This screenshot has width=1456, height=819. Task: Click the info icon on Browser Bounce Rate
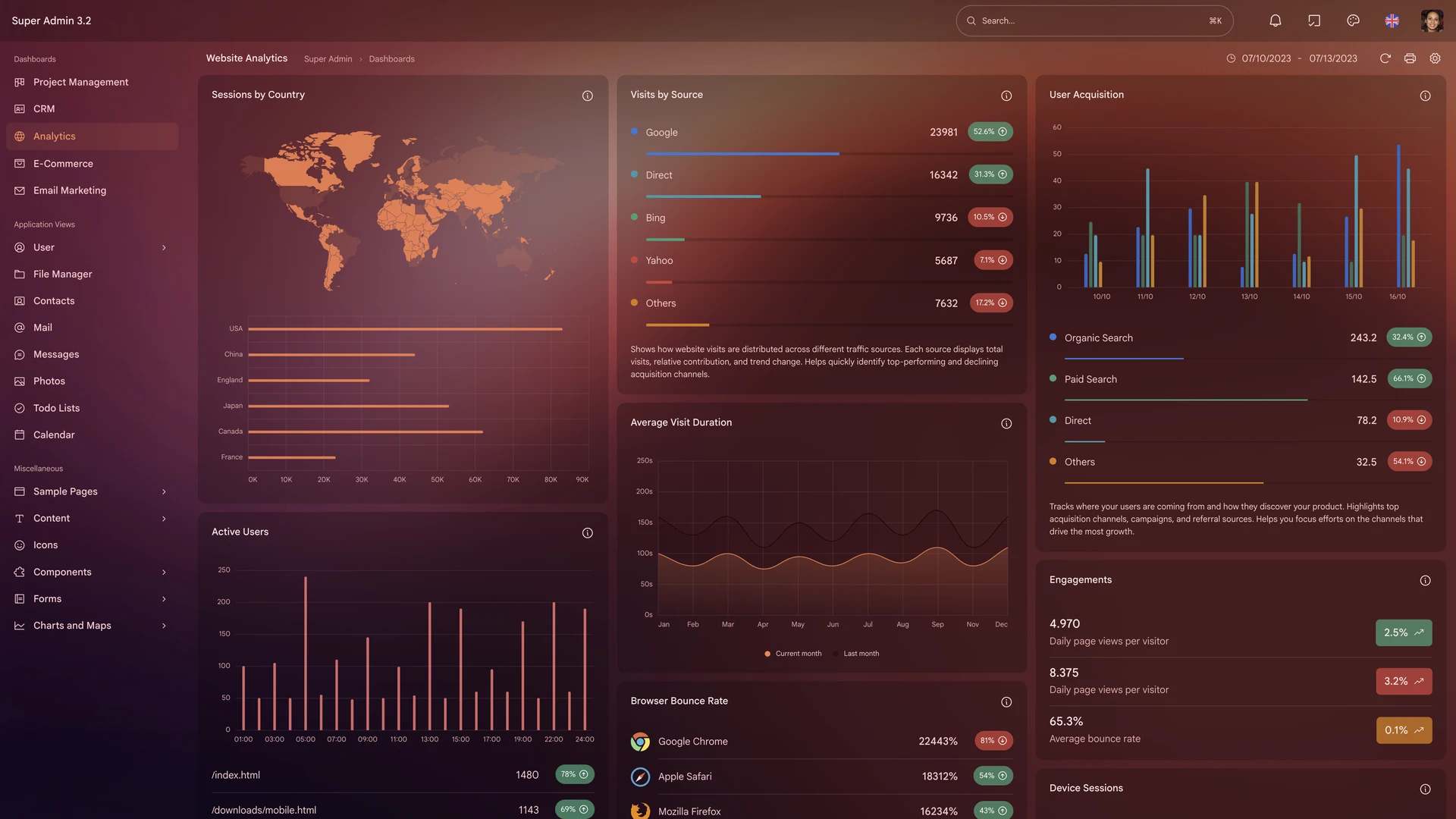pos(1006,701)
